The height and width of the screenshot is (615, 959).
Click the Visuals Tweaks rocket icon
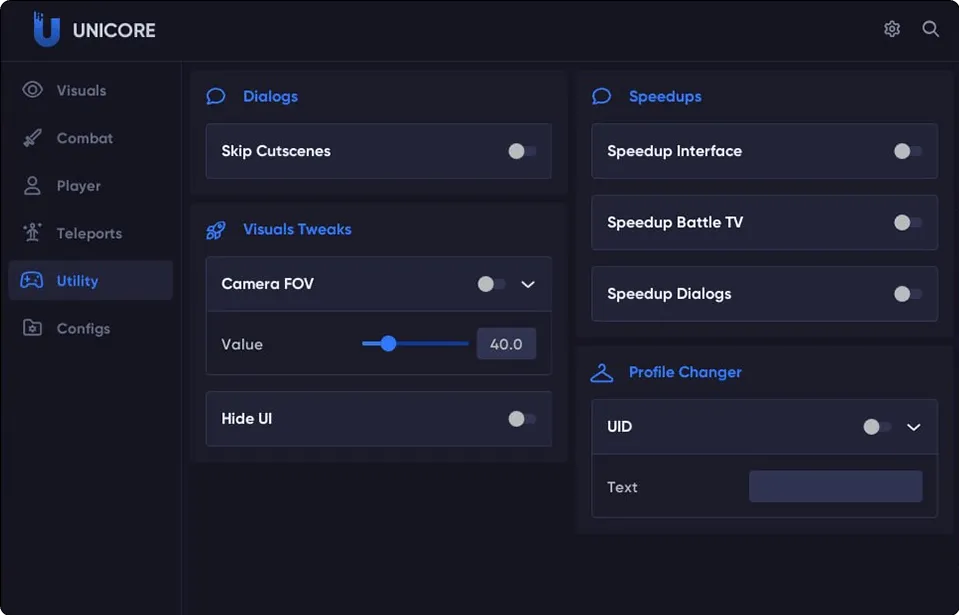(x=216, y=230)
